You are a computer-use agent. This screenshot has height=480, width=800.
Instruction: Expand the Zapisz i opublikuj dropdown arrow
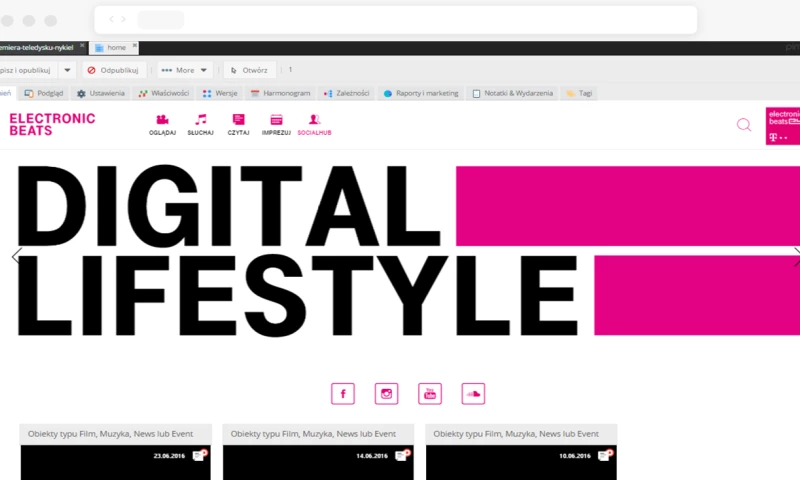point(67,70)
